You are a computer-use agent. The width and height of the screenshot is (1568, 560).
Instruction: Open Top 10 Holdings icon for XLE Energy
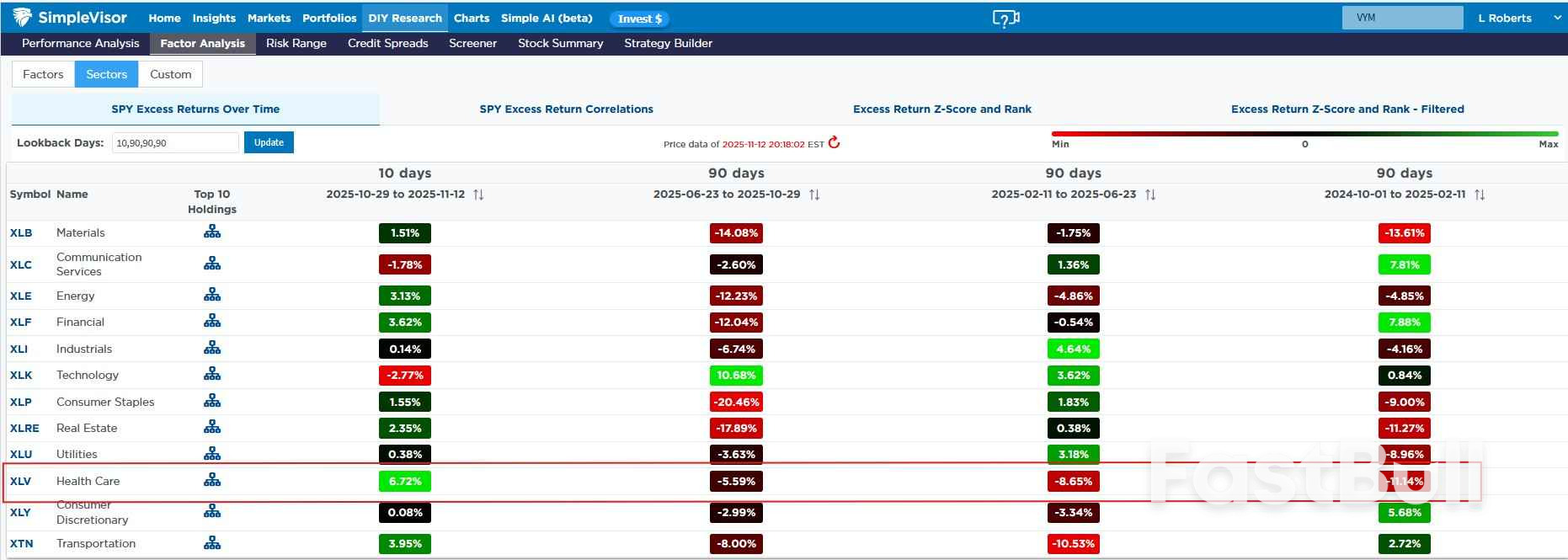212,295
